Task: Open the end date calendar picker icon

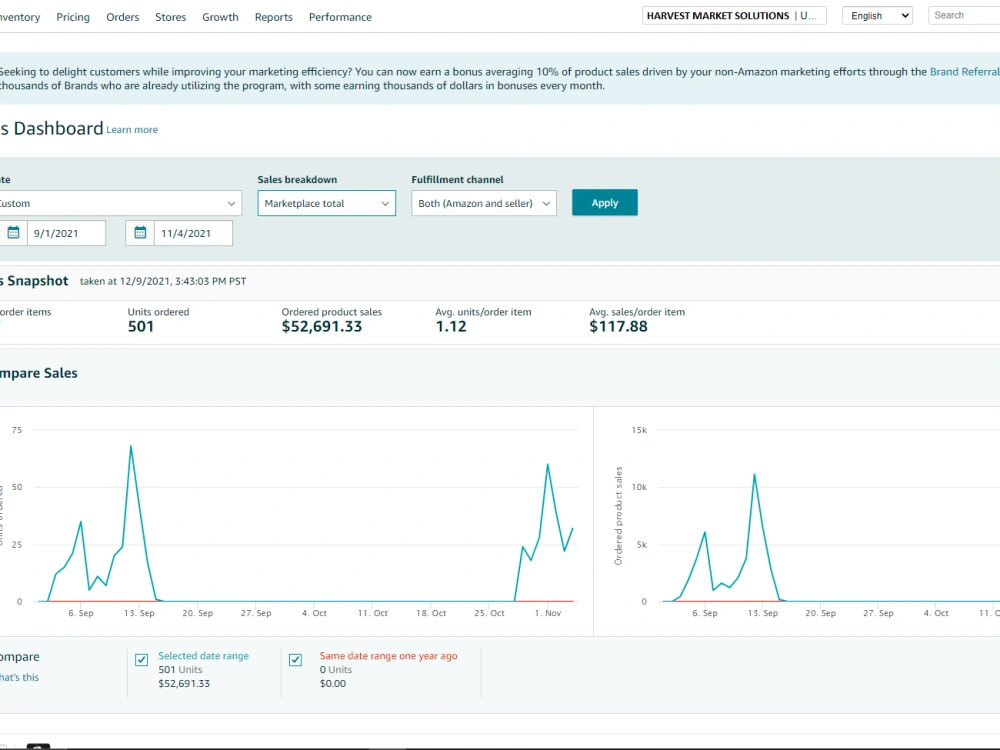Action: (x=140, y=233)
